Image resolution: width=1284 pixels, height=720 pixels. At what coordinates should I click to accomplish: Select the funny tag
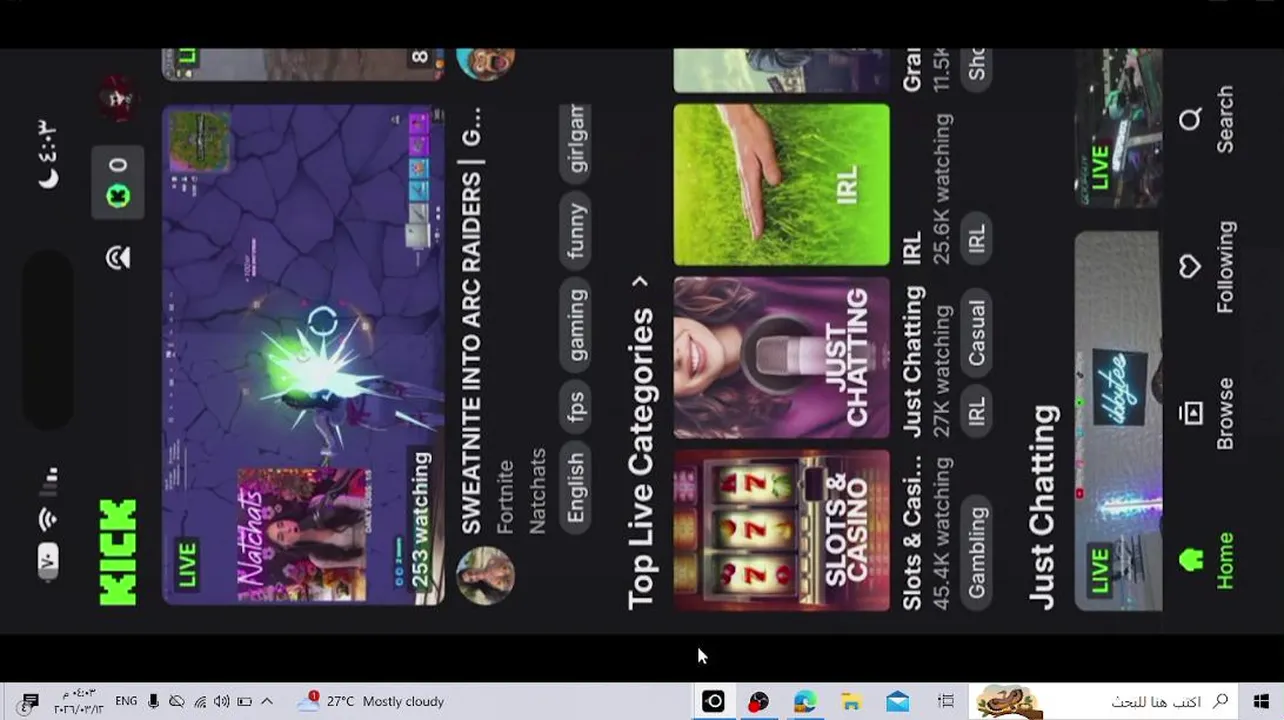[x=575, y=232]
